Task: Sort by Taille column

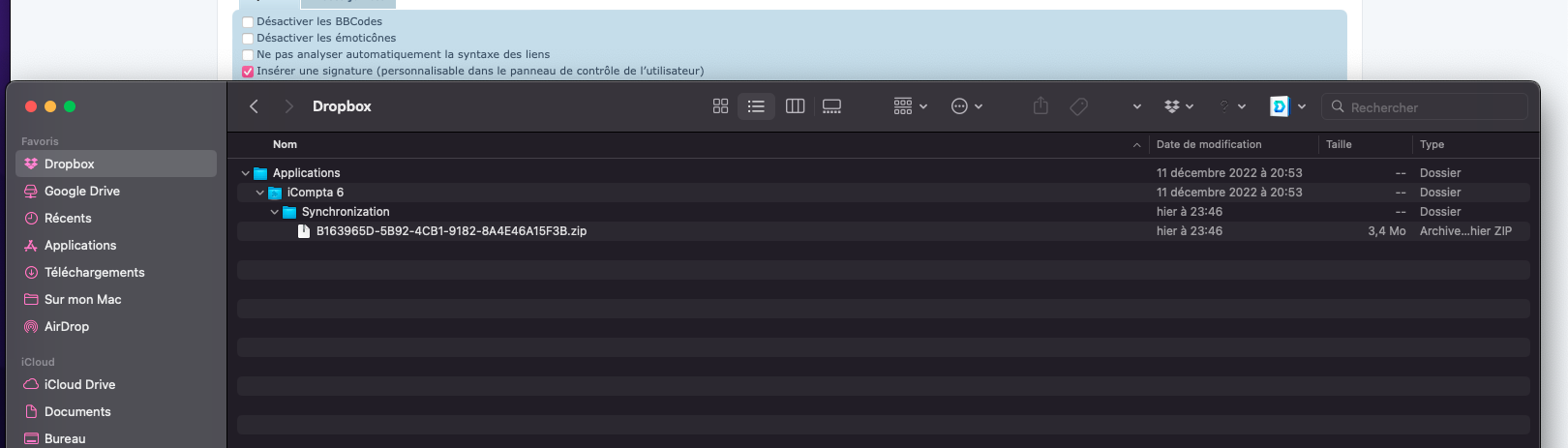Action: click(x=1339, y=144)
